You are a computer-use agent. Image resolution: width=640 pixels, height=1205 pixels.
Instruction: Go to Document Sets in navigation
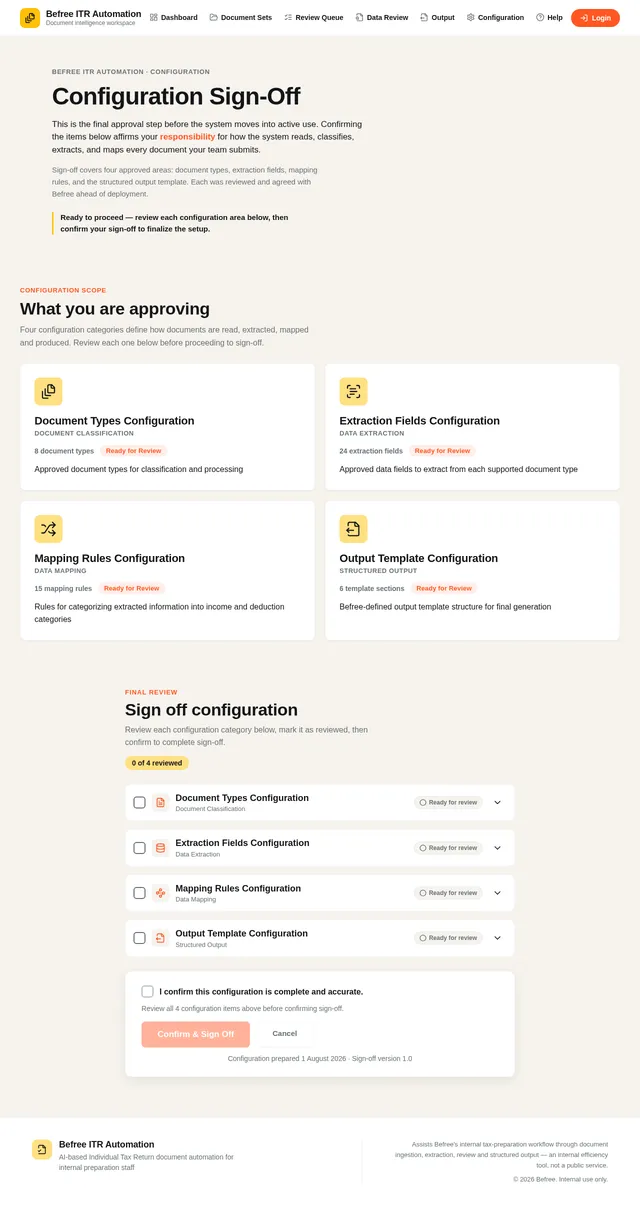tap(240, 18)
